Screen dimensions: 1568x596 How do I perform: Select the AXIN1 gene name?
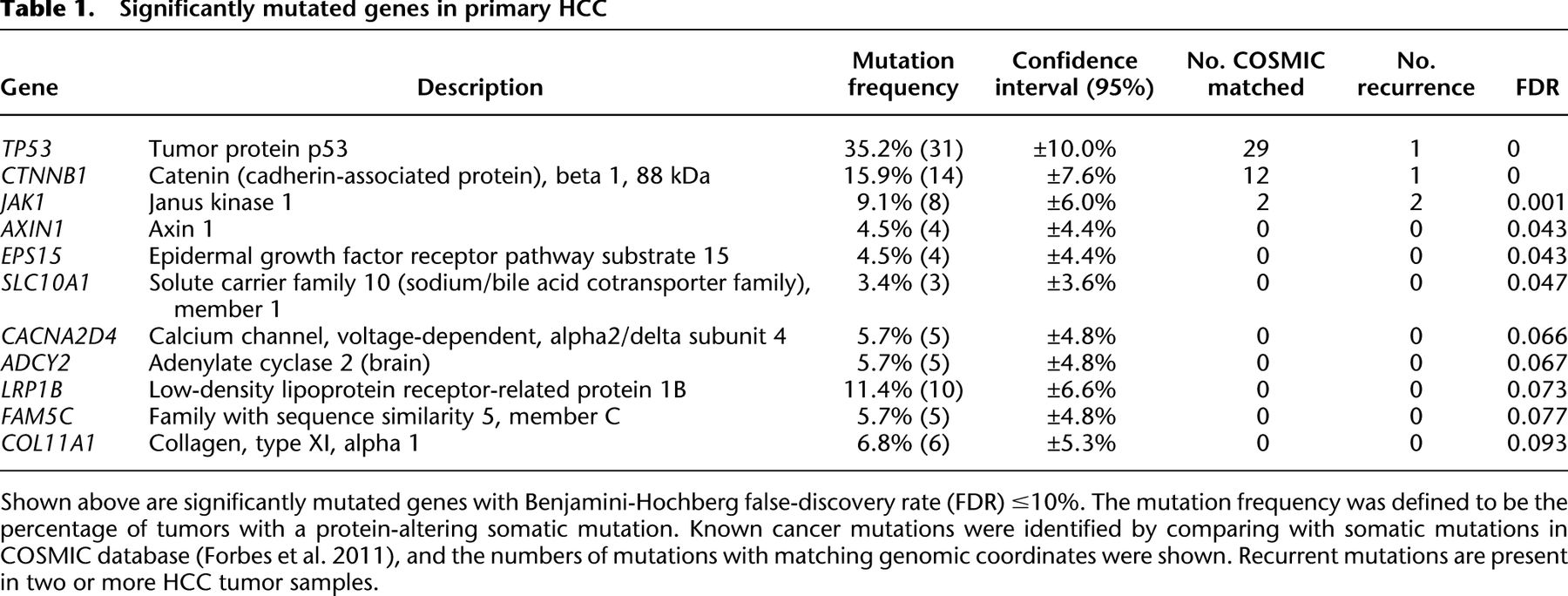pyautogui.click(x=32, y=230)
